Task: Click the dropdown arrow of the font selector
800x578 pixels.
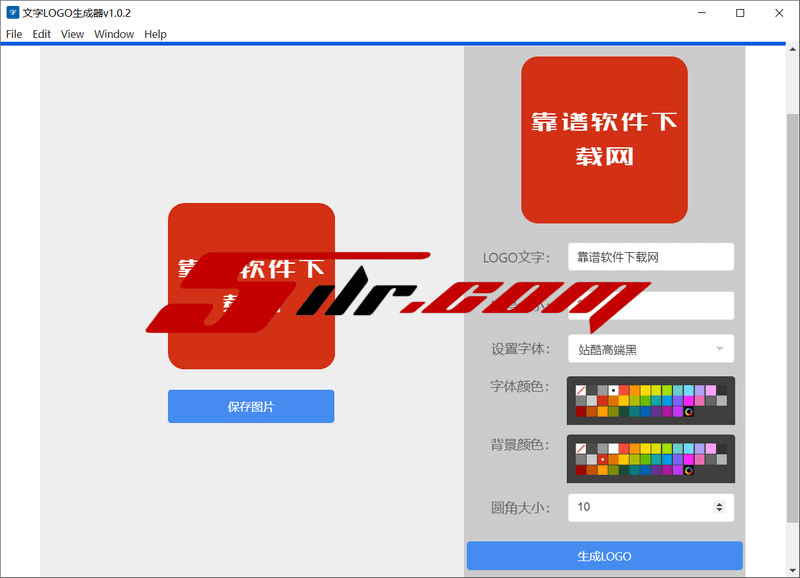Action: click(719, 349)
